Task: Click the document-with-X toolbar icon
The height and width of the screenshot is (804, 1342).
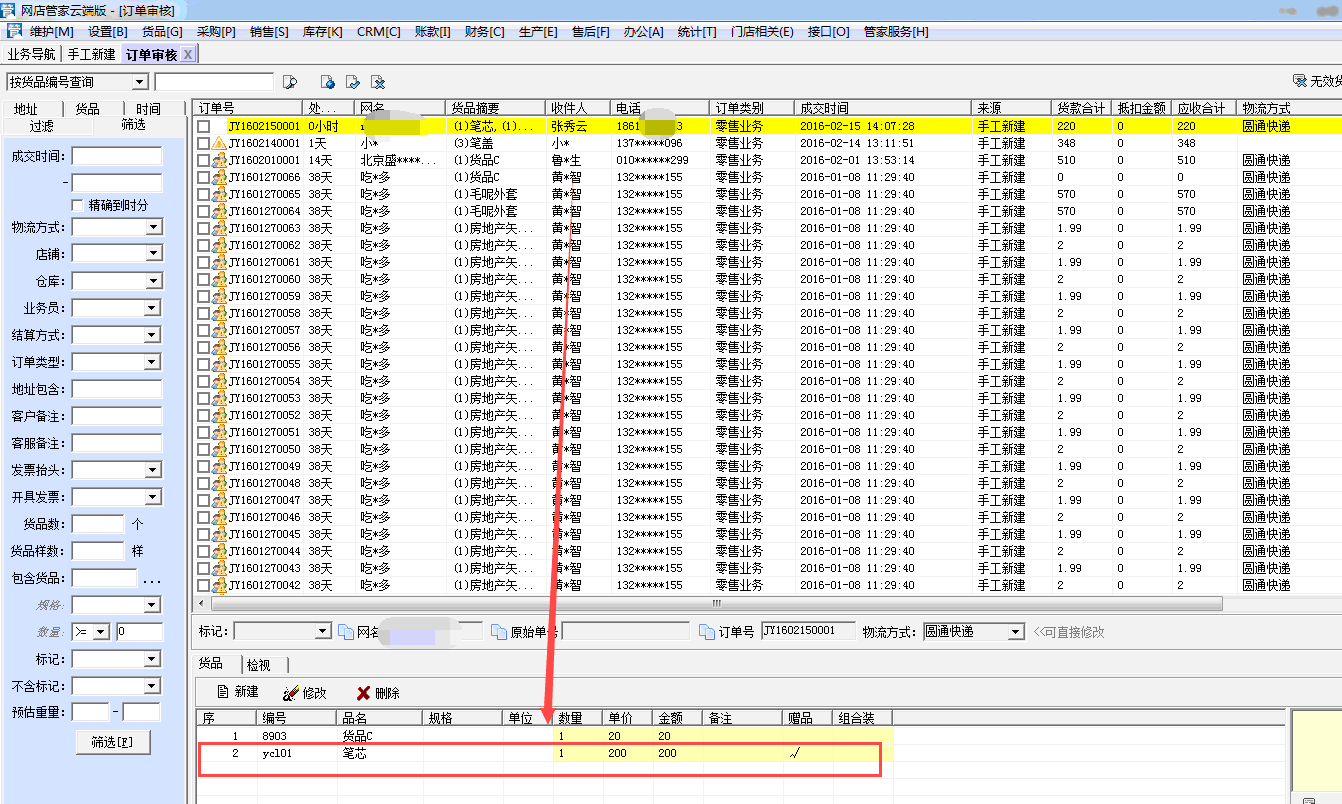Action: 378,82
